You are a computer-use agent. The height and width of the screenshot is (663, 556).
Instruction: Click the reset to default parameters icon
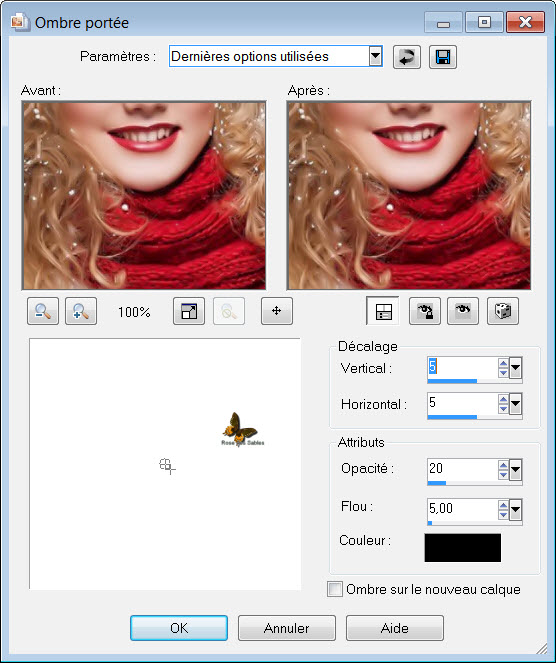(x=407, y=57)
